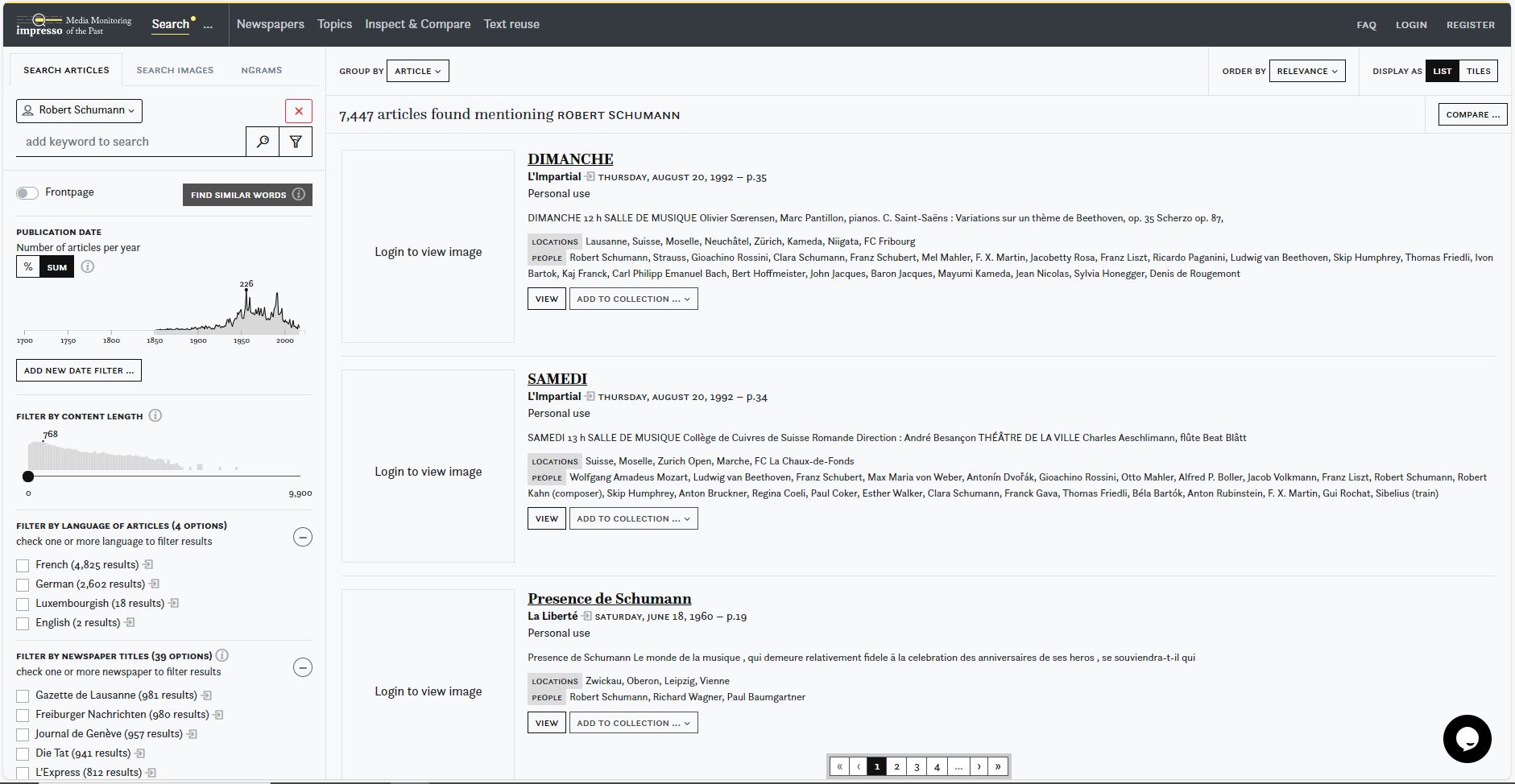This screenshot has width=1515, height=784.
Task: Click add-filter icon next to Journal de Genève
Action: [x=192, y=734]
